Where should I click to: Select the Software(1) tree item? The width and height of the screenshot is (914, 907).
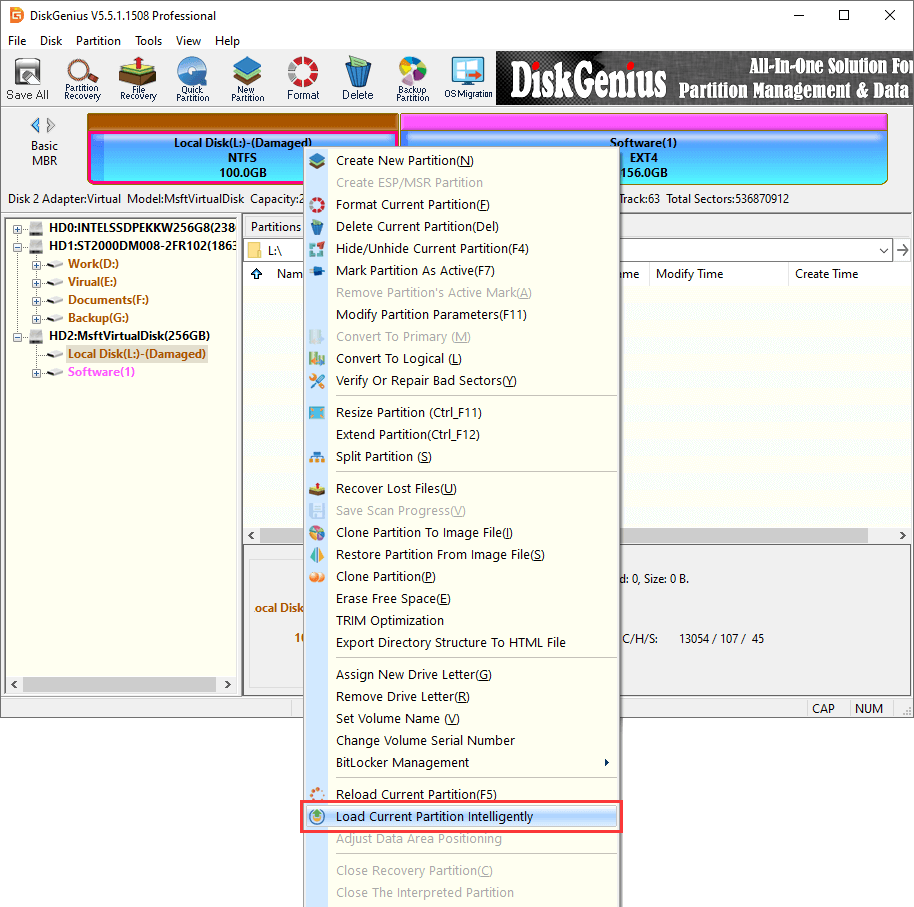click(101, 372)
